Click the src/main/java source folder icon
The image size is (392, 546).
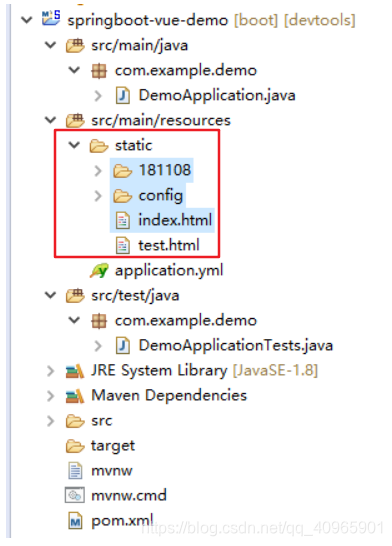pos(75,45)
